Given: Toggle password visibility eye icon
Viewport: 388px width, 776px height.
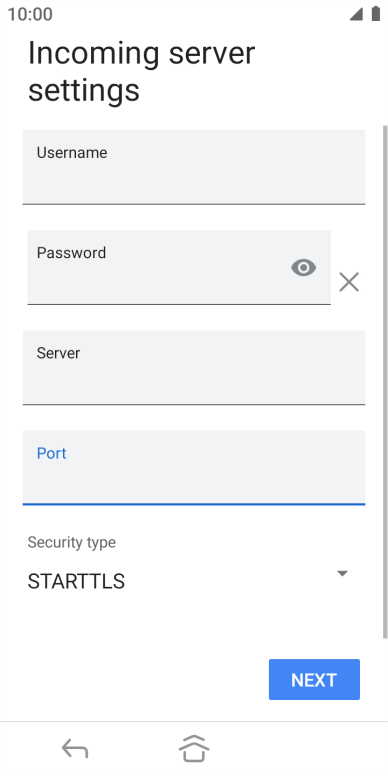Looking at the screenshot, I should tap(303, 268).
